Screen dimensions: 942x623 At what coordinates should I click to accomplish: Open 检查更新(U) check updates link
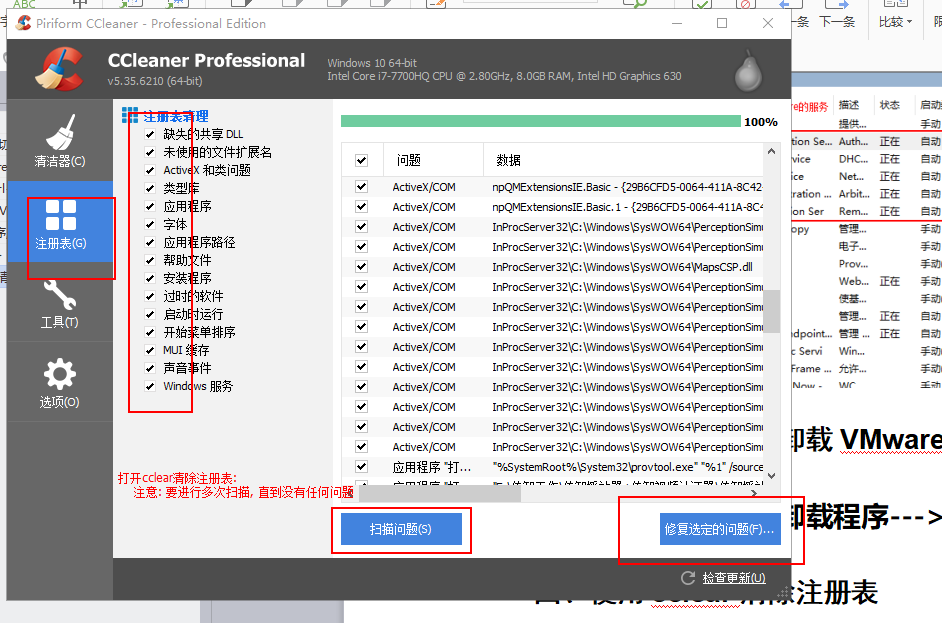[734, 578]
